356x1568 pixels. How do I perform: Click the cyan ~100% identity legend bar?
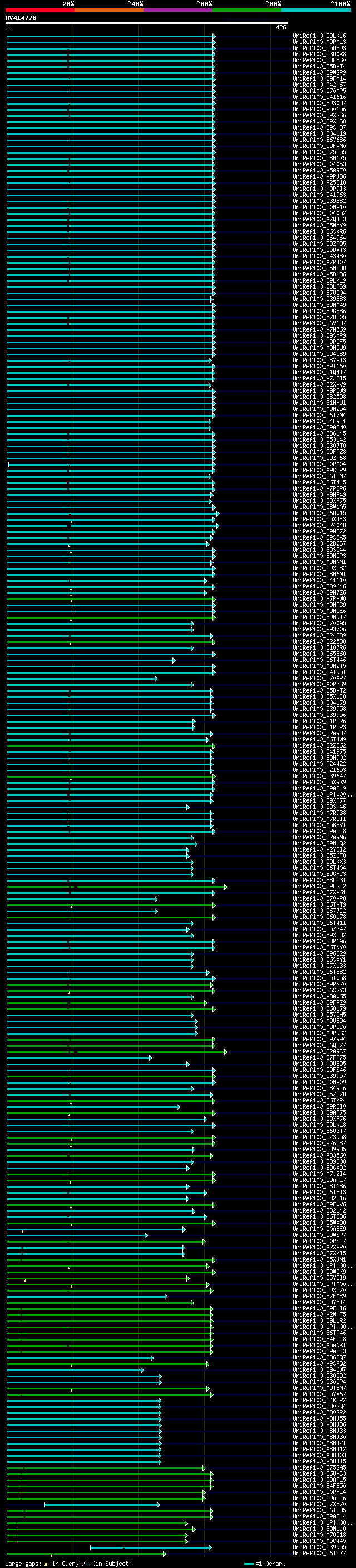tap(316, 10)
